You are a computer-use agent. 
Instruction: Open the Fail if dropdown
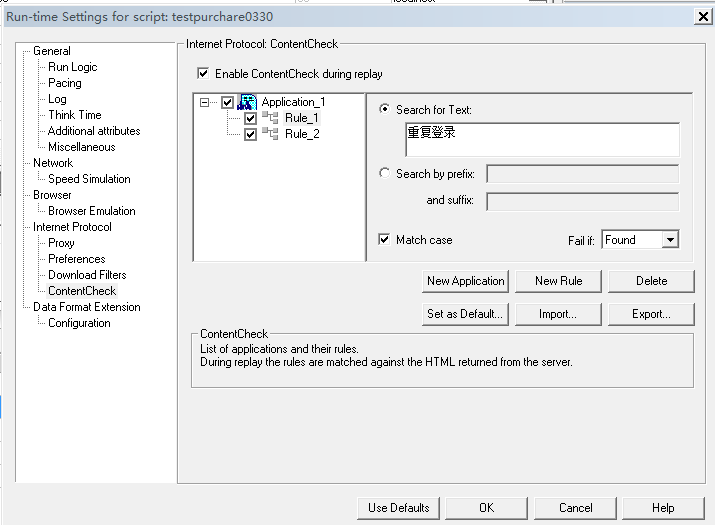pyautogui.click(x=670, y=239)
